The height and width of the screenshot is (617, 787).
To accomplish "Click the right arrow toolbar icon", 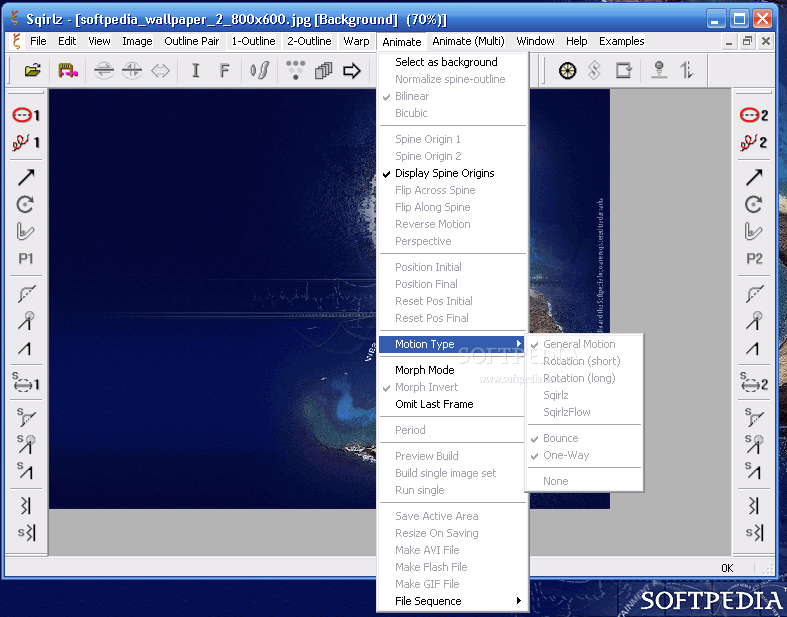I will click(351, 71).
